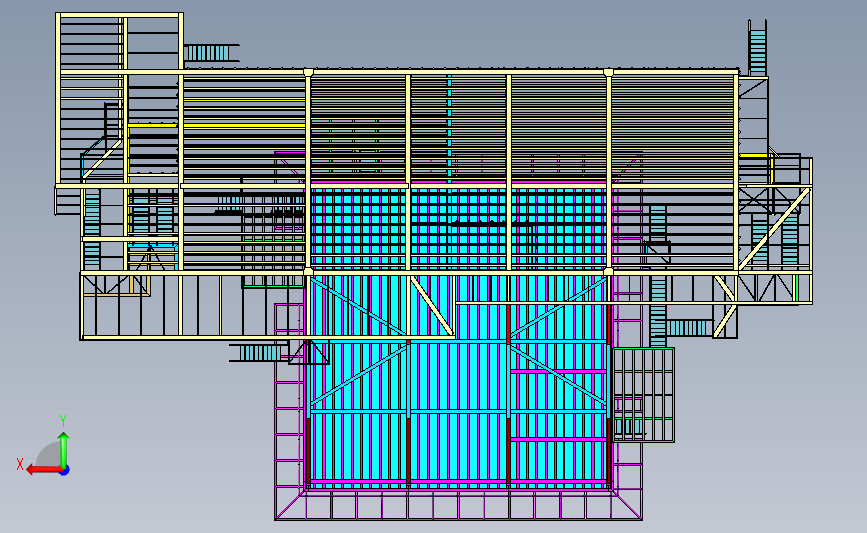Click the gray XY plane arc on the triad
Screen dimensions: 867x533
[48, 454]
